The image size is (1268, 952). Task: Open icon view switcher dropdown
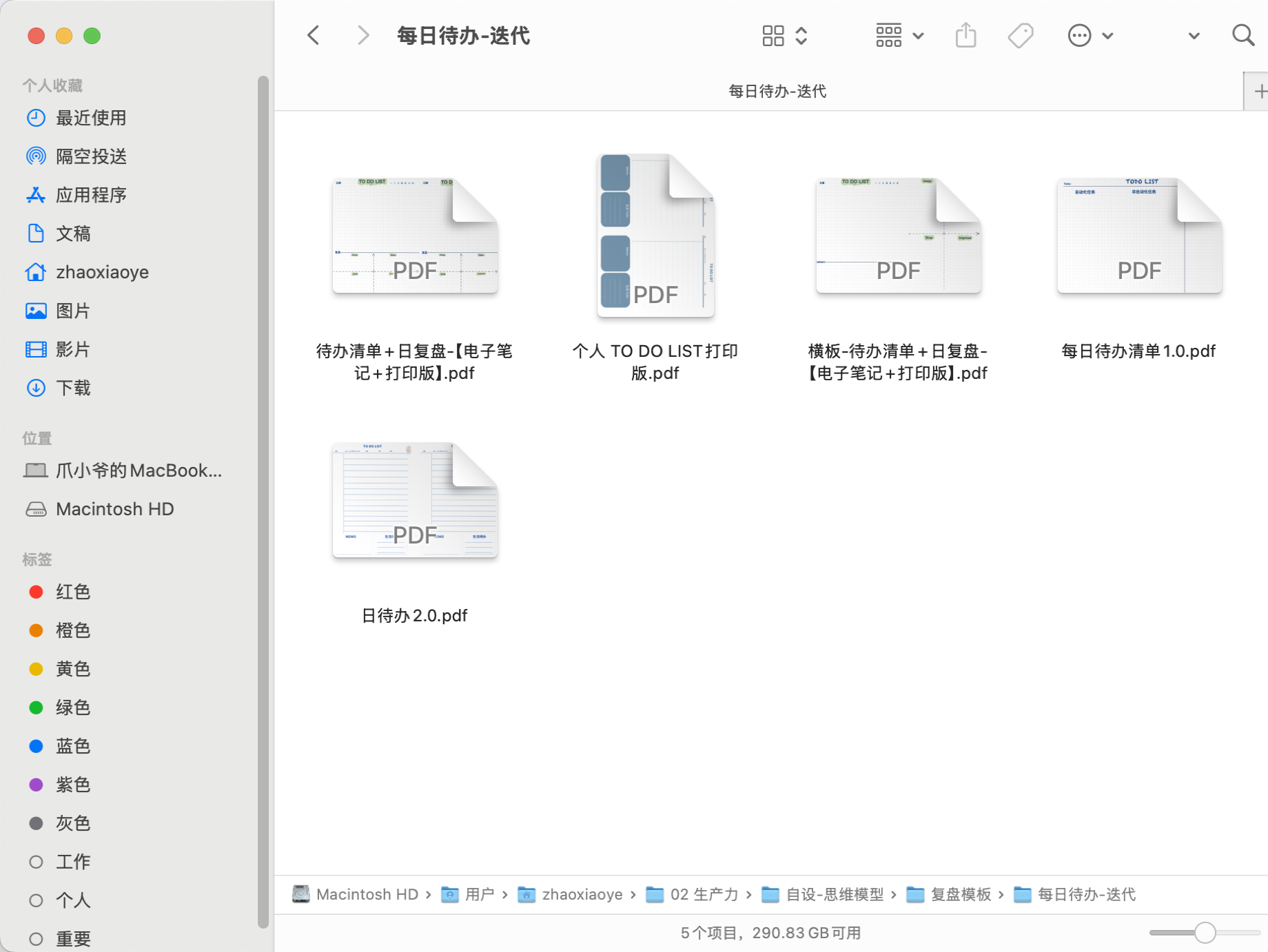click(x=784, y=35)
